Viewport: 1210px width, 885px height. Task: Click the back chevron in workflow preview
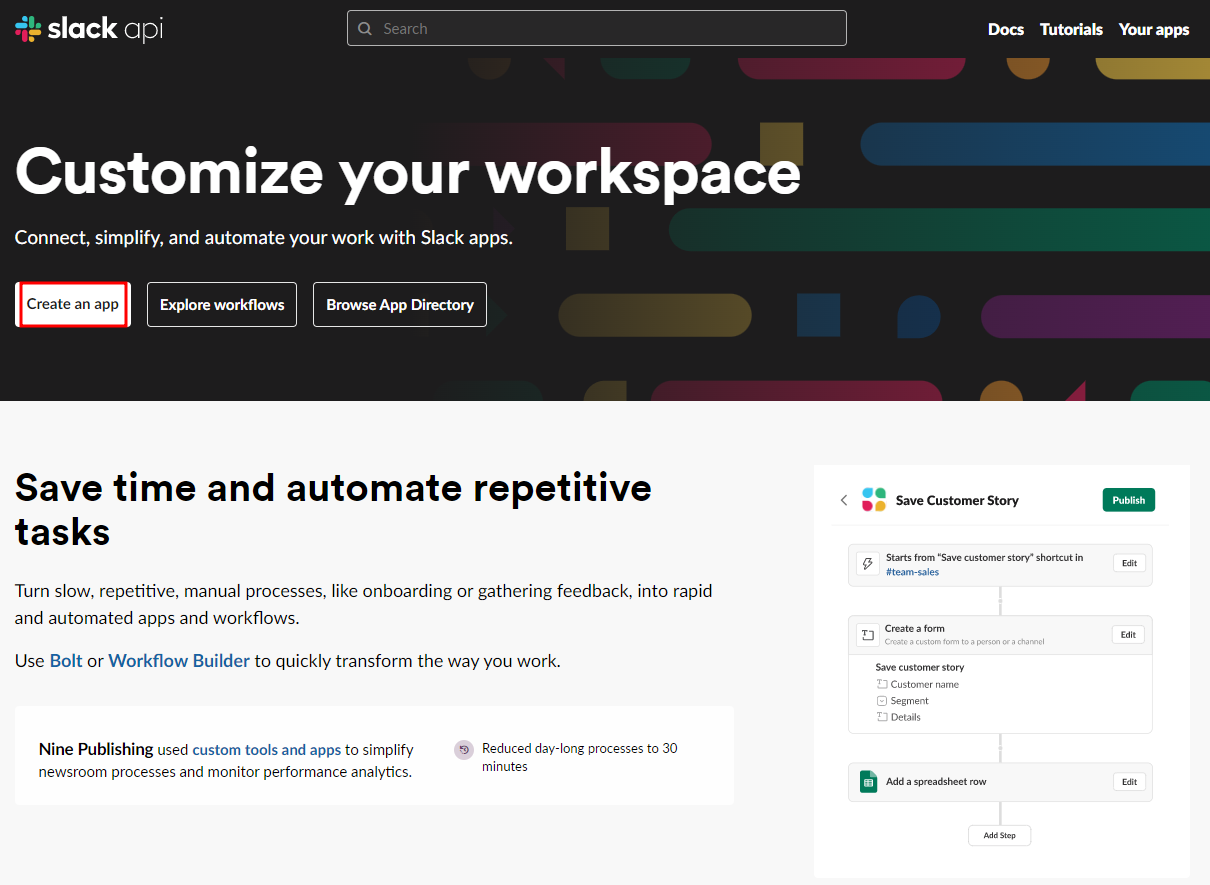pos(844,500)
